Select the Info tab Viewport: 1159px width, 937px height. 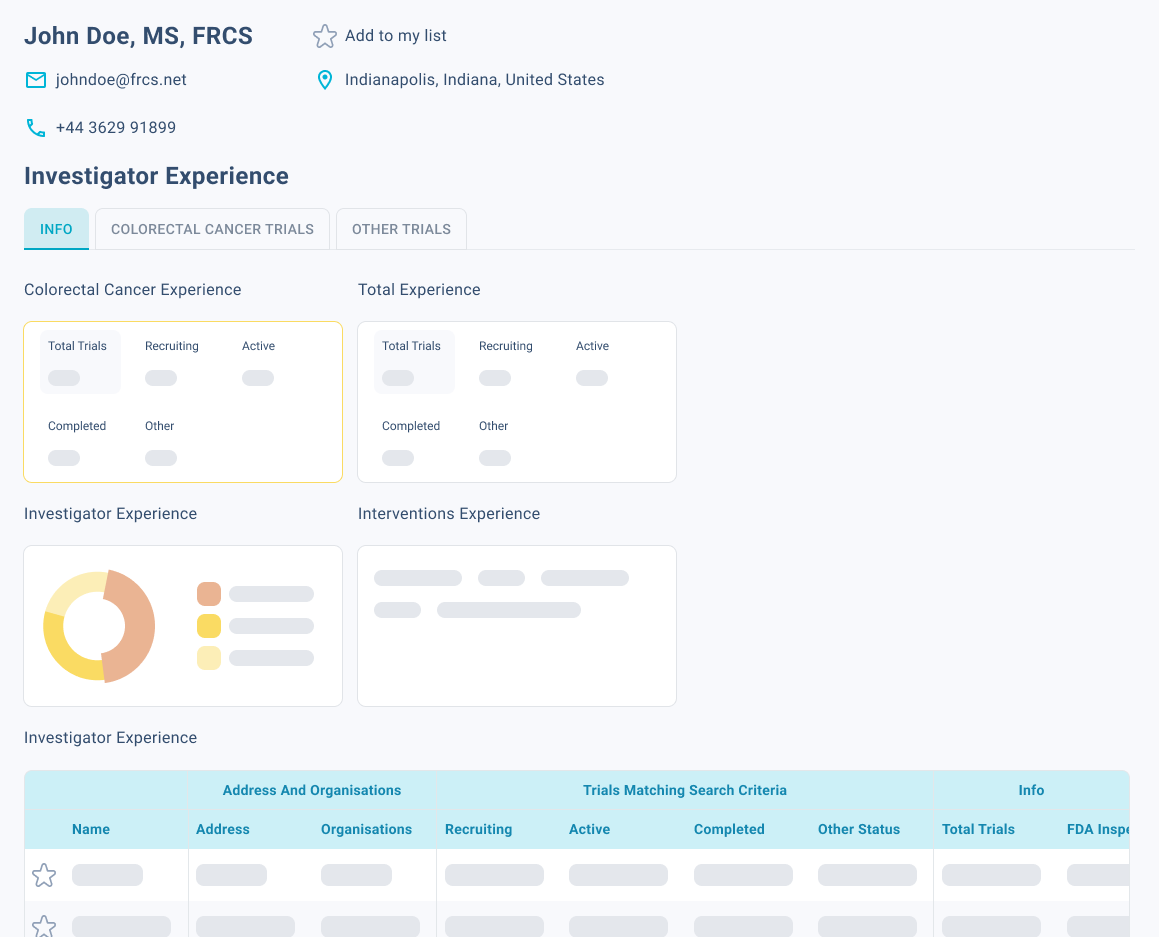tap(56, 229)
